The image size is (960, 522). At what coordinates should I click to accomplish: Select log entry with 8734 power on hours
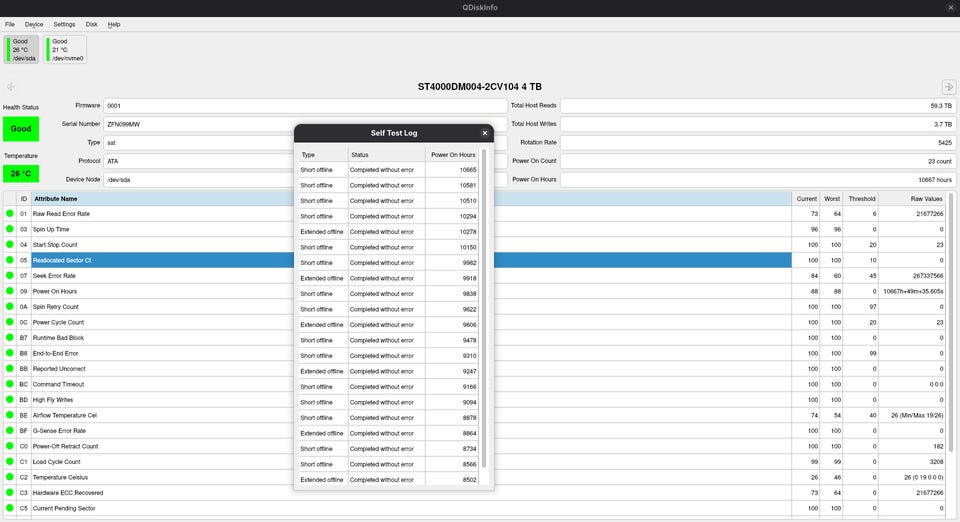(x=388, y=449)
